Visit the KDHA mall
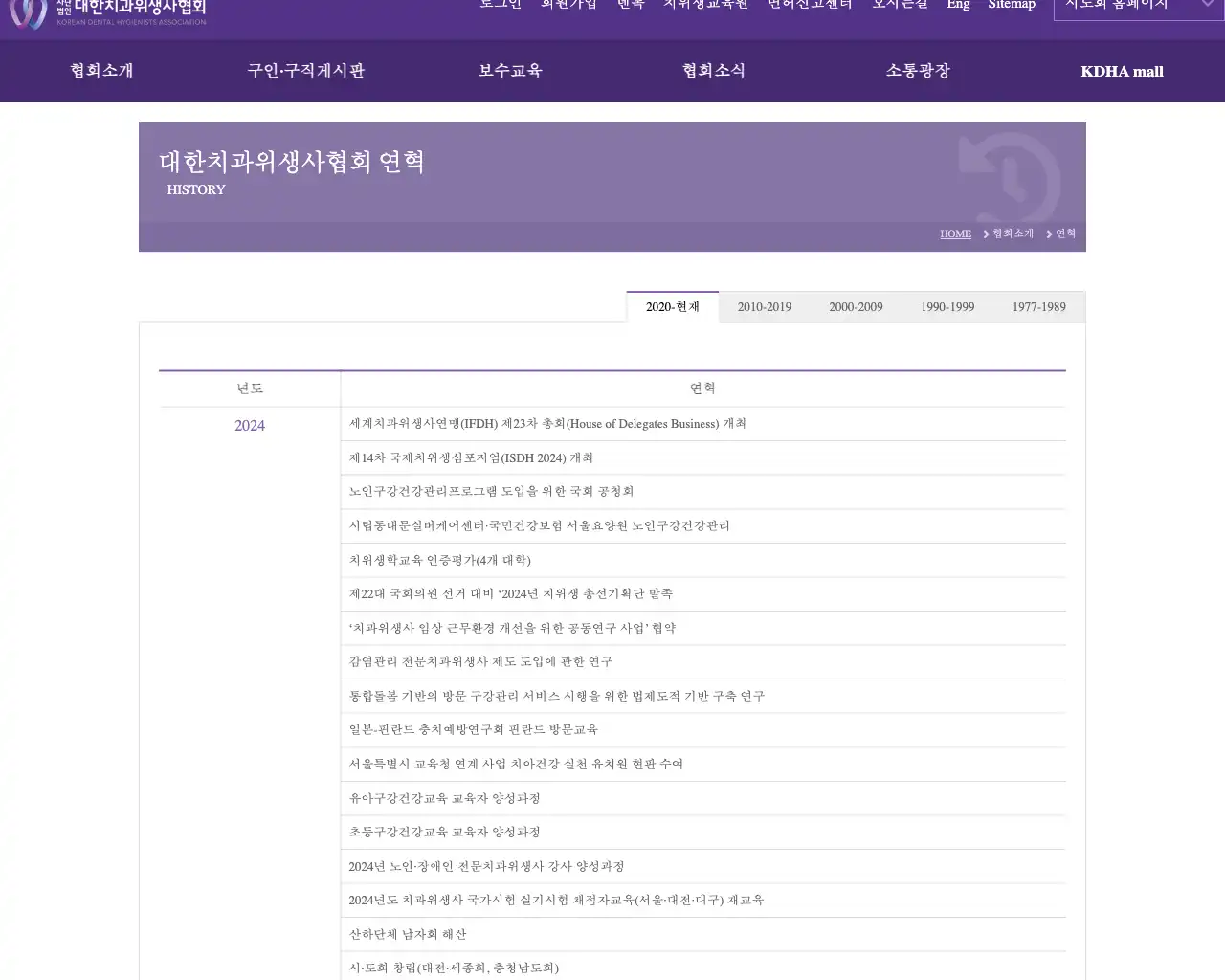Image resolution: width=1225 pixels, height=980 pixels. point(1122,71)
